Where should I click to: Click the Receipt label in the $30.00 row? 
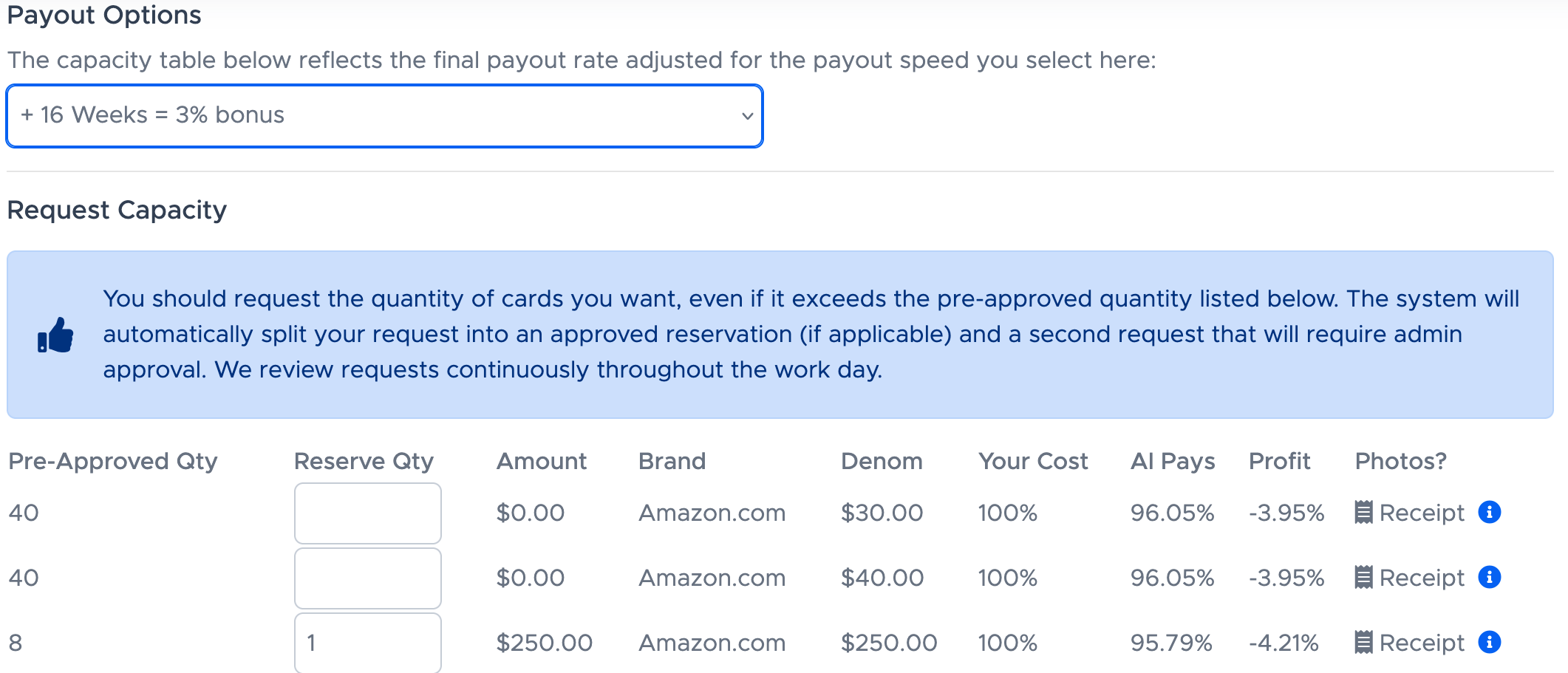[x=1421, y=513]
